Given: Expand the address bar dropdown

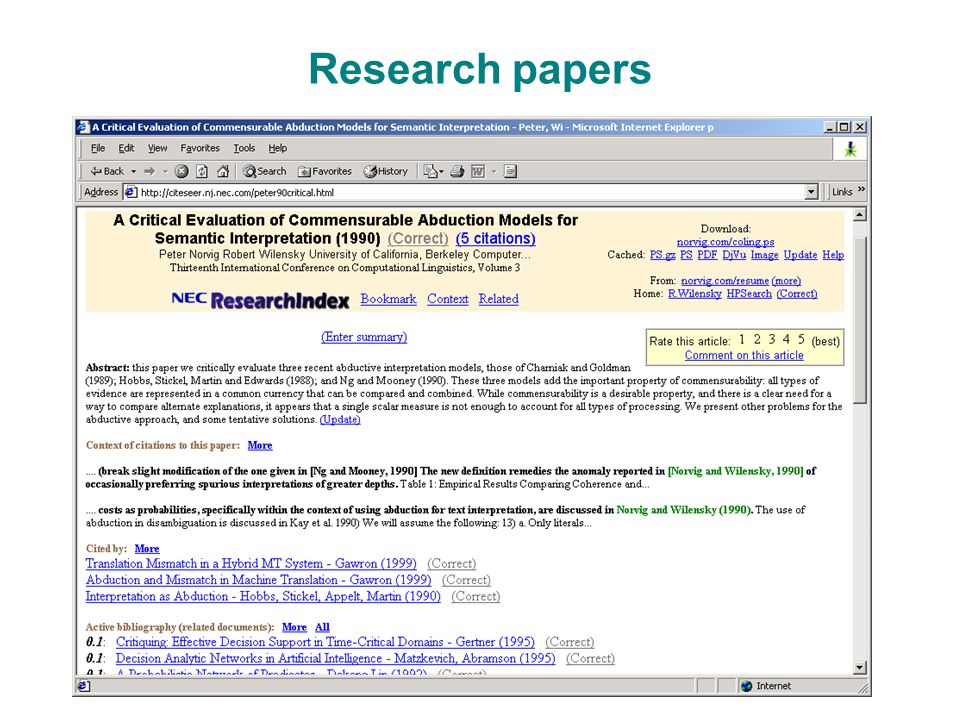Looking at the screenshot, I should coord(811,192).
